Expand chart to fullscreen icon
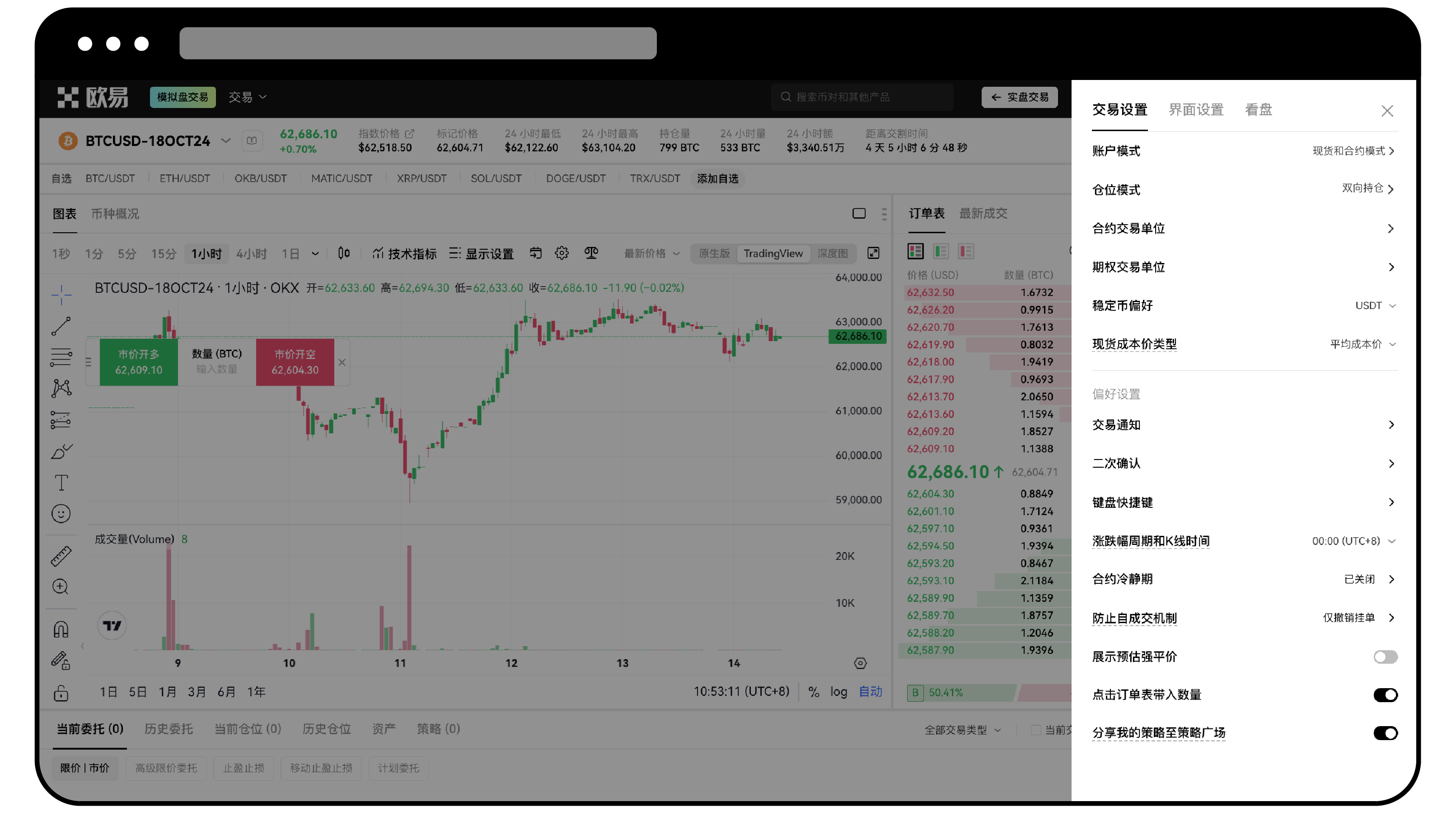Viewport: 1456px width, 821px height. [x=873, y=253]
